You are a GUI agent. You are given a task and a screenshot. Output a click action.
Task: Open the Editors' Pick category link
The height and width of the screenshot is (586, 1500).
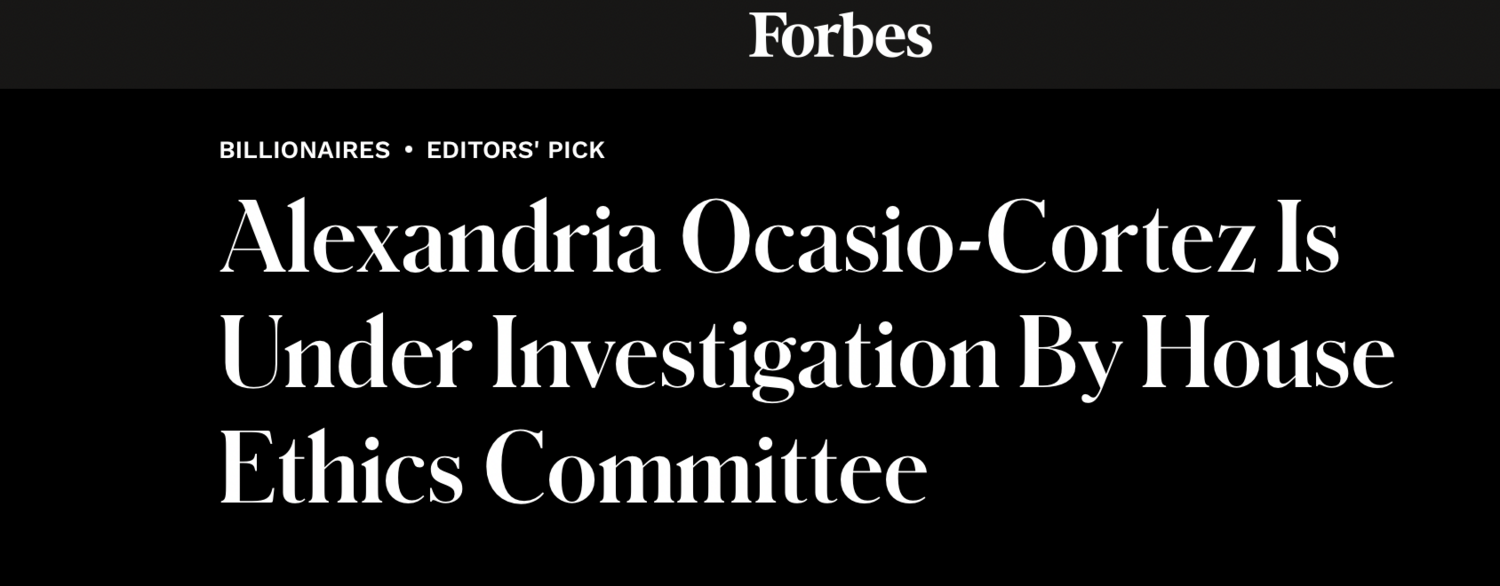(515, 151)
